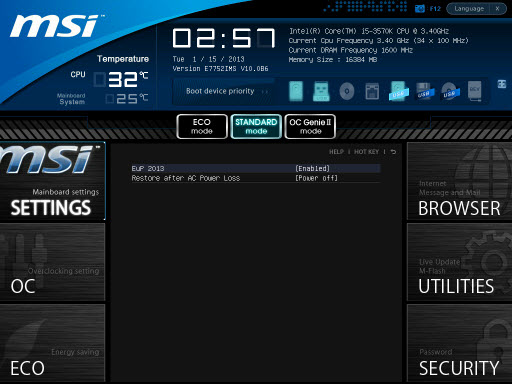Select the hard disk boot device icon
This screenshot has width=512, height=384.
296,91
